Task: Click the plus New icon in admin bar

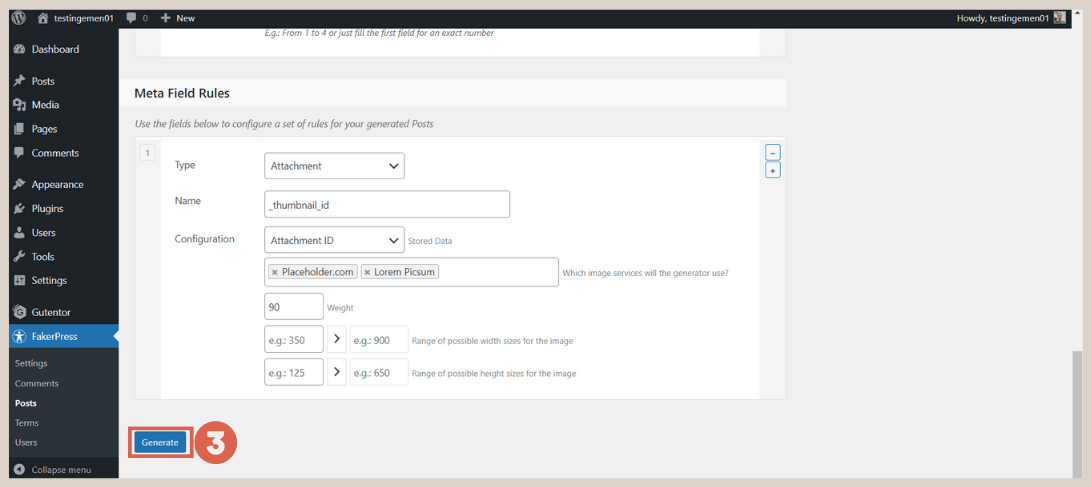Action: tap(166, 18)
